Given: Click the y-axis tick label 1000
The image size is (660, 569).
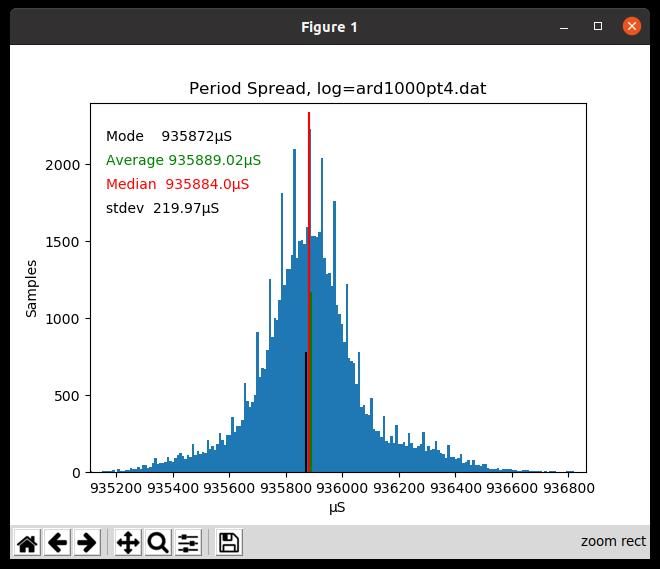Looking at the screenshot, I should [x=62, y=319].
